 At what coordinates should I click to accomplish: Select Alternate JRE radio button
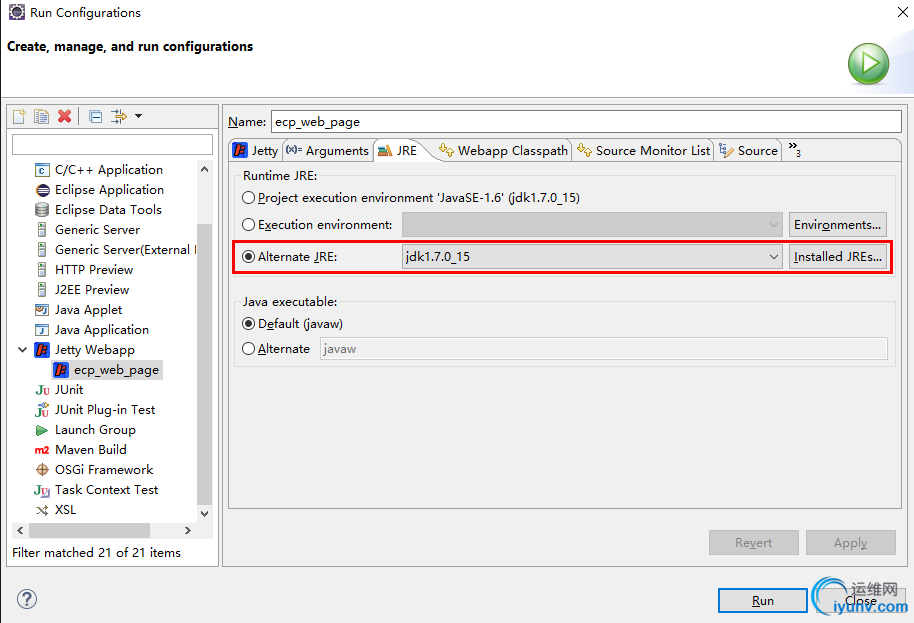pos(248,256)
